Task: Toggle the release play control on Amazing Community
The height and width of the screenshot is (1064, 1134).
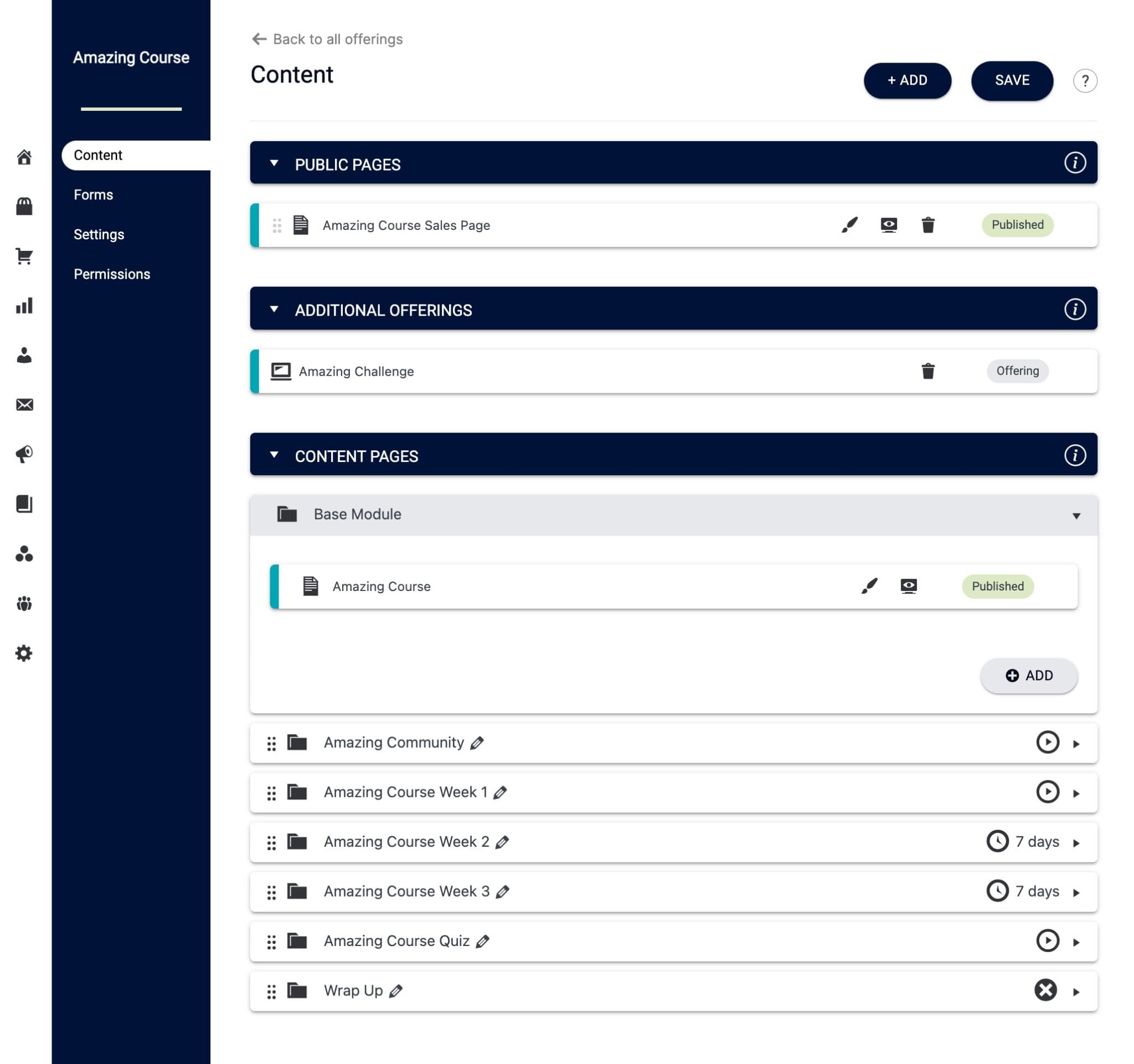Action: (x=1047, y=742)
